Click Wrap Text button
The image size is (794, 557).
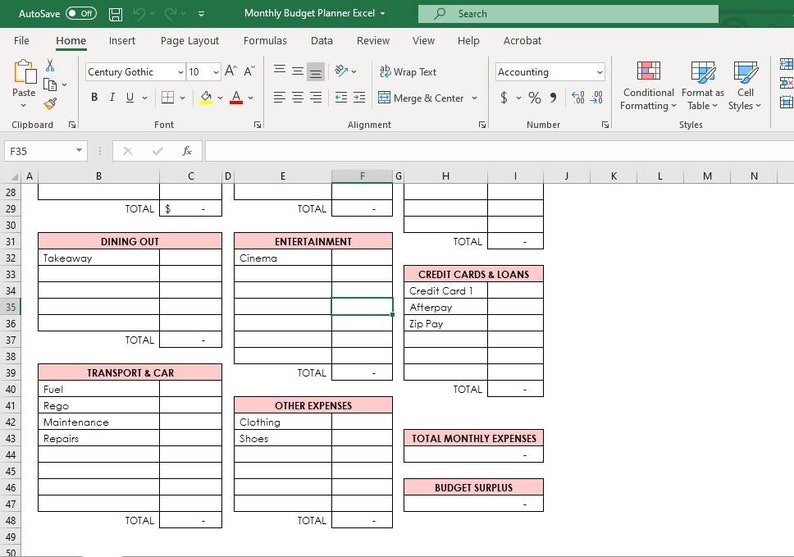click(x=408, y=72)
